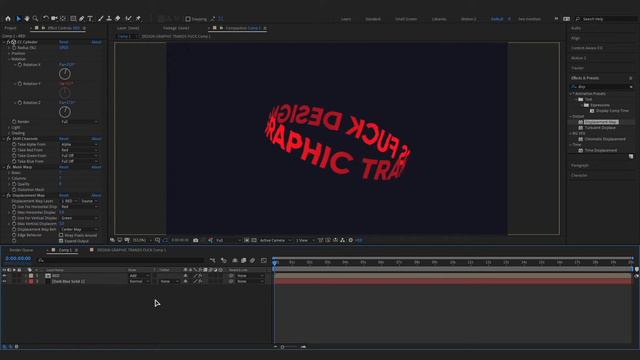Screen dimensions: 640x360
Task: Open the Take Blue From dropdown
Action: coord(79,162)
